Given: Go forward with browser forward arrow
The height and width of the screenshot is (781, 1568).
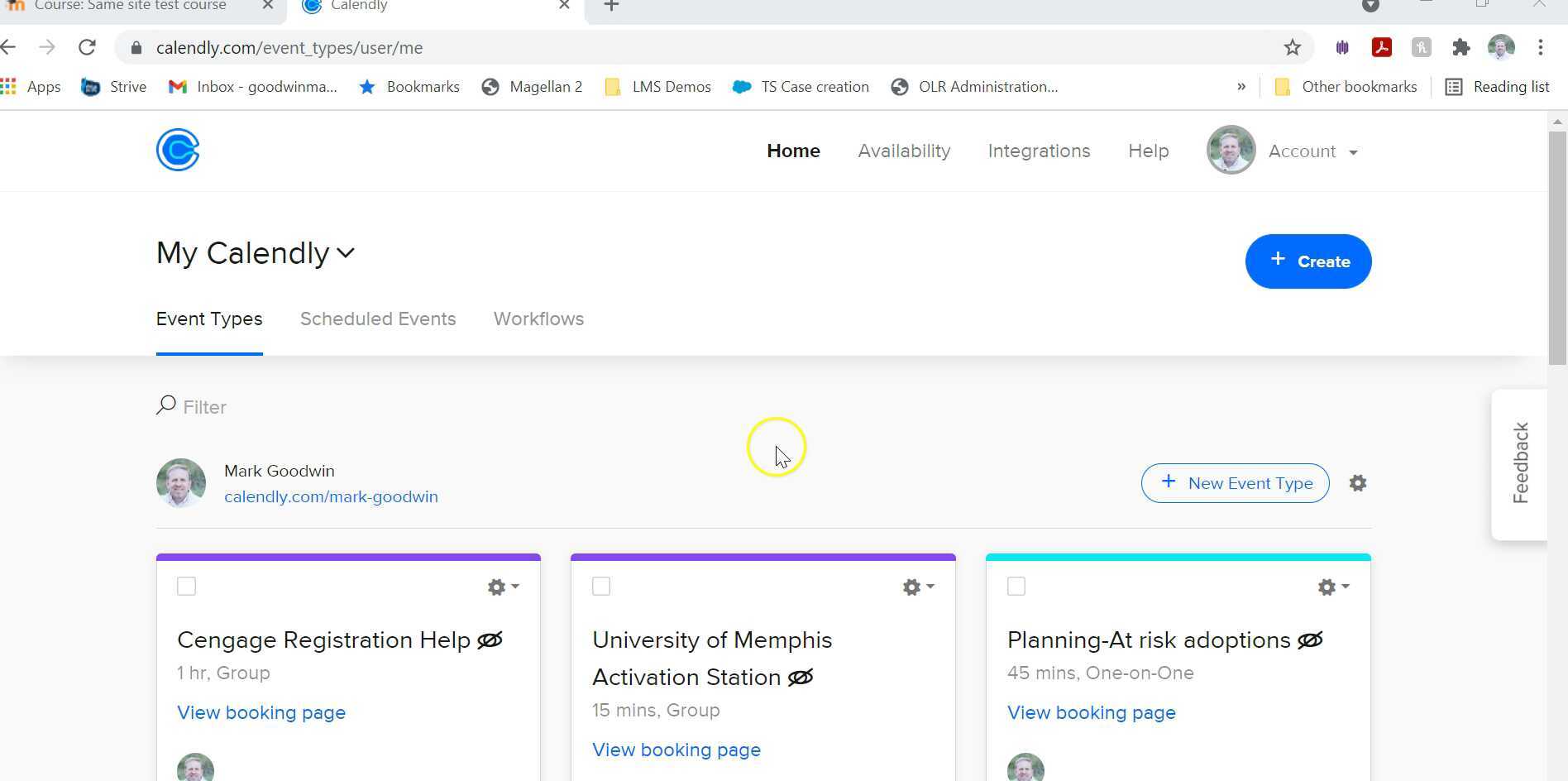Looking at the screenshot, I should (x=47, y=48).
